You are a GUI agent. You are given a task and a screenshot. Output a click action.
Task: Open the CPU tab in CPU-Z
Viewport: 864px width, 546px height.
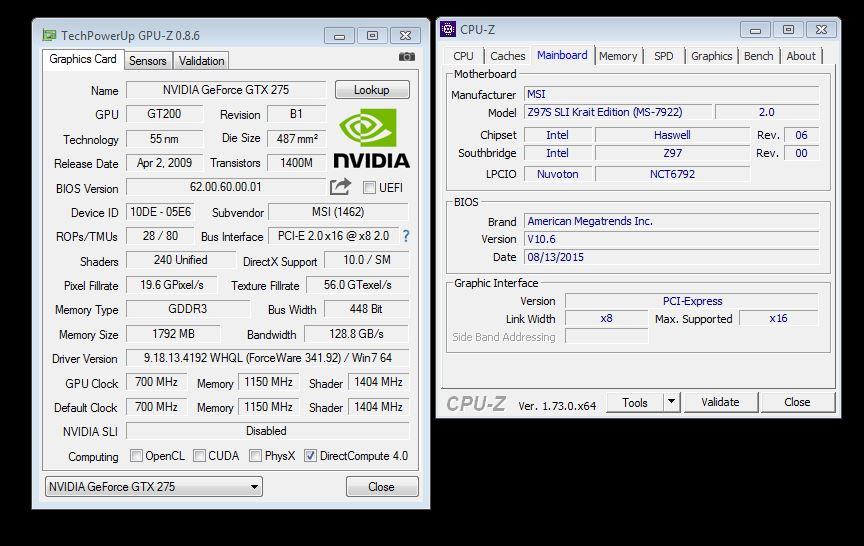(x=463, y=56)
